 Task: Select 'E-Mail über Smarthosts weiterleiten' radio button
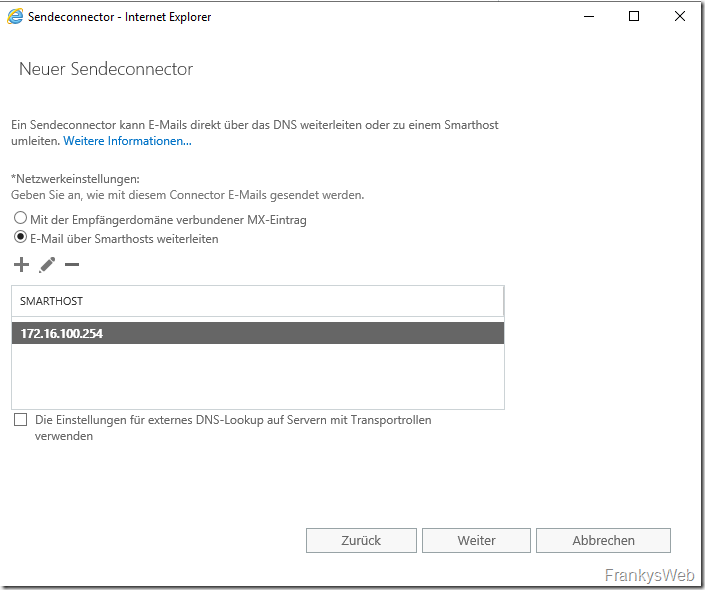20,239
